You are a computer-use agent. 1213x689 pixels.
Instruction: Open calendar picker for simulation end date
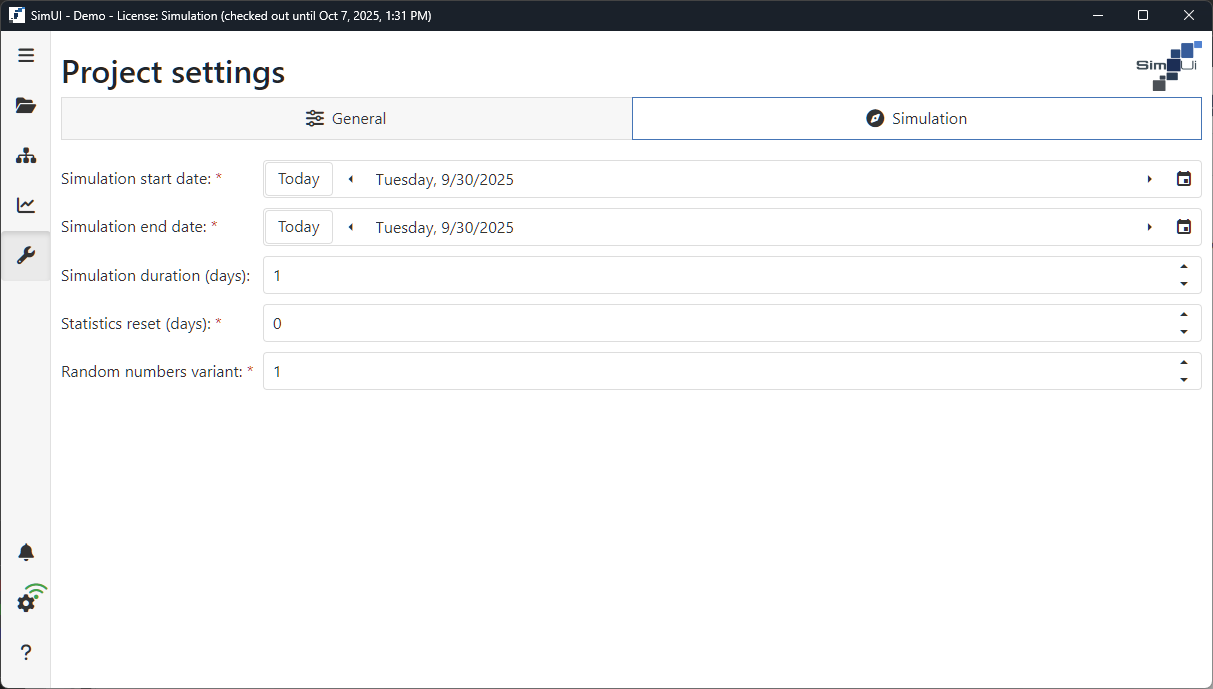1184,227
